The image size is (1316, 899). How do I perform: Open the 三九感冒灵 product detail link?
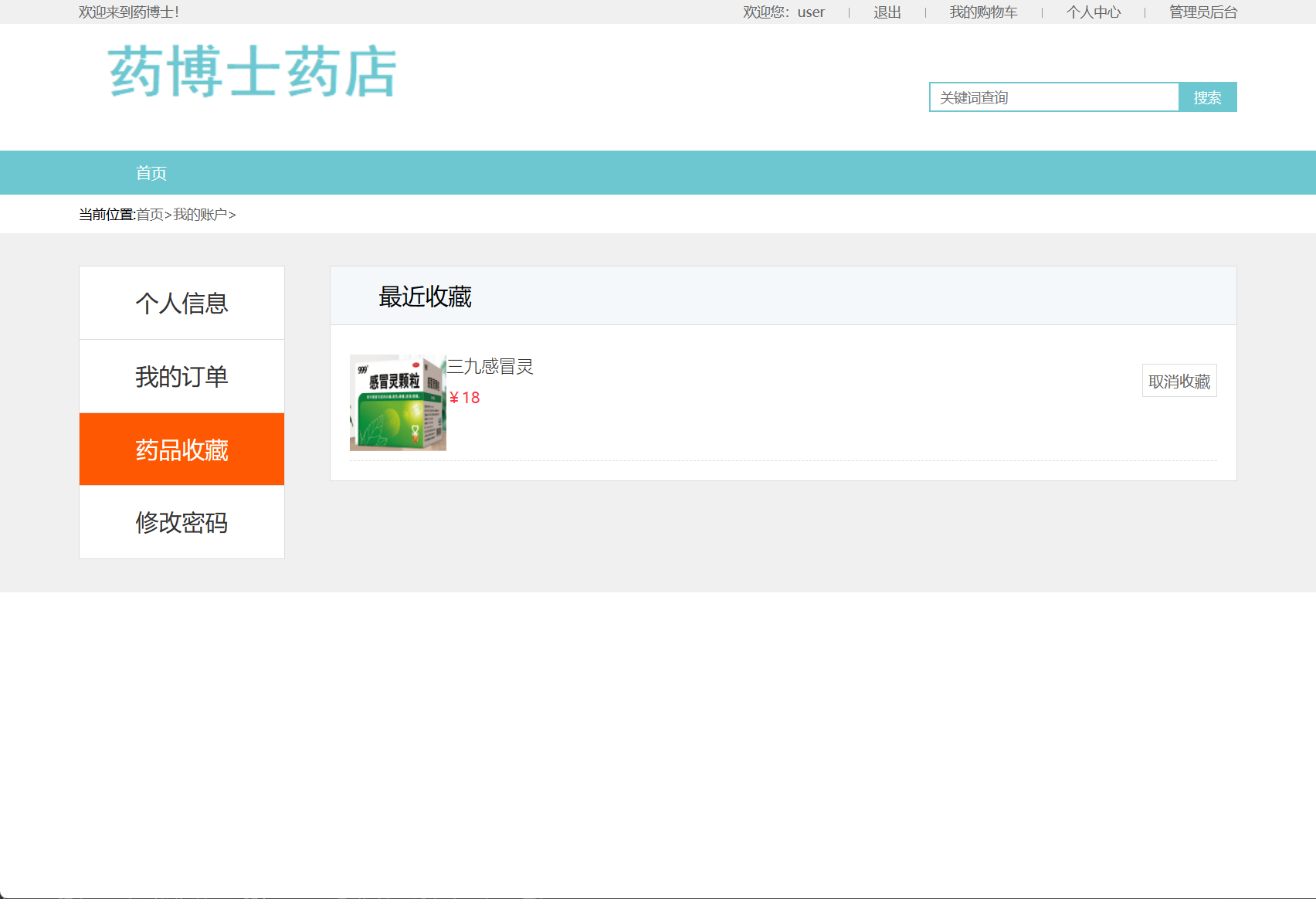pyautogui.click(x=491, y=368)
